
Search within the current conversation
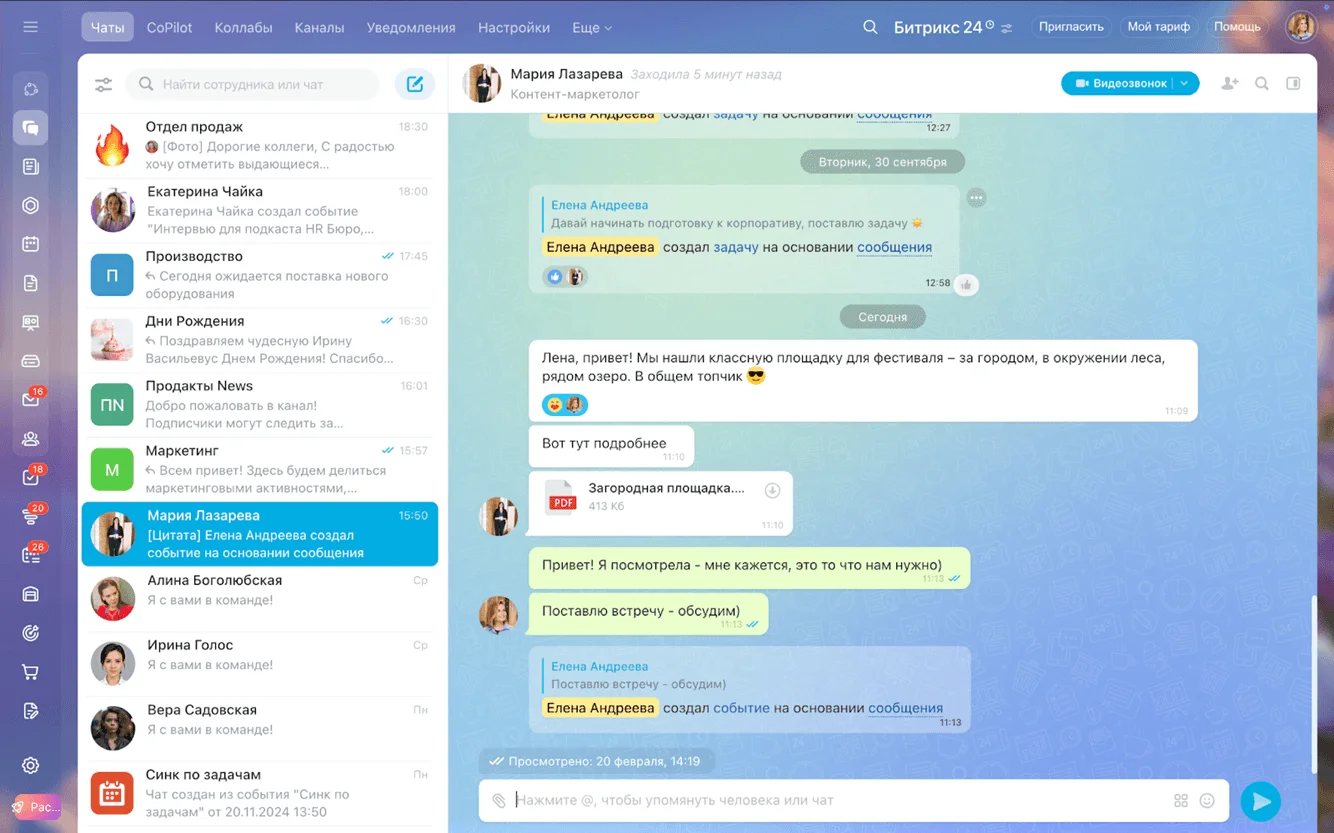tap(1262, 84)
